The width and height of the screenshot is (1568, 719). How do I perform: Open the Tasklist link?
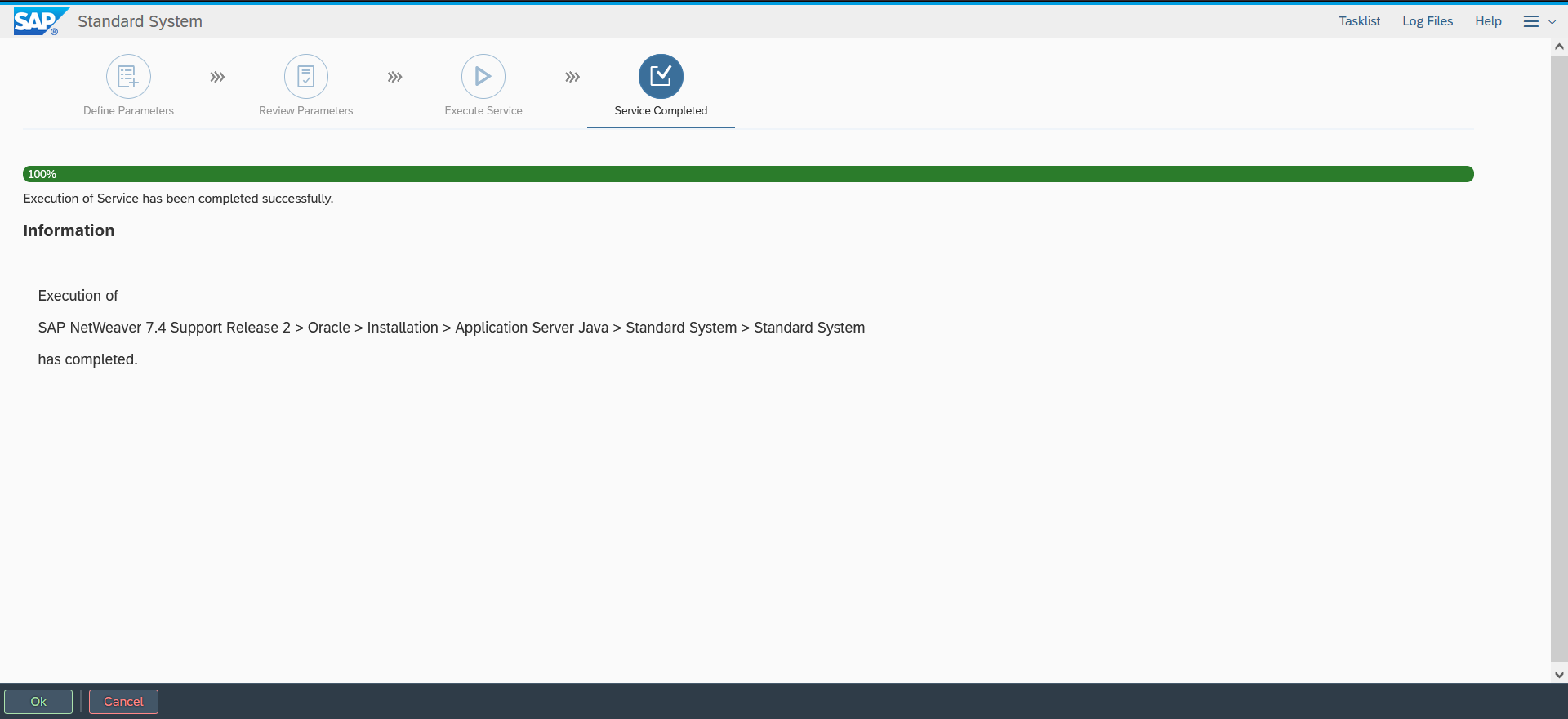click(x=1360, y=21)
